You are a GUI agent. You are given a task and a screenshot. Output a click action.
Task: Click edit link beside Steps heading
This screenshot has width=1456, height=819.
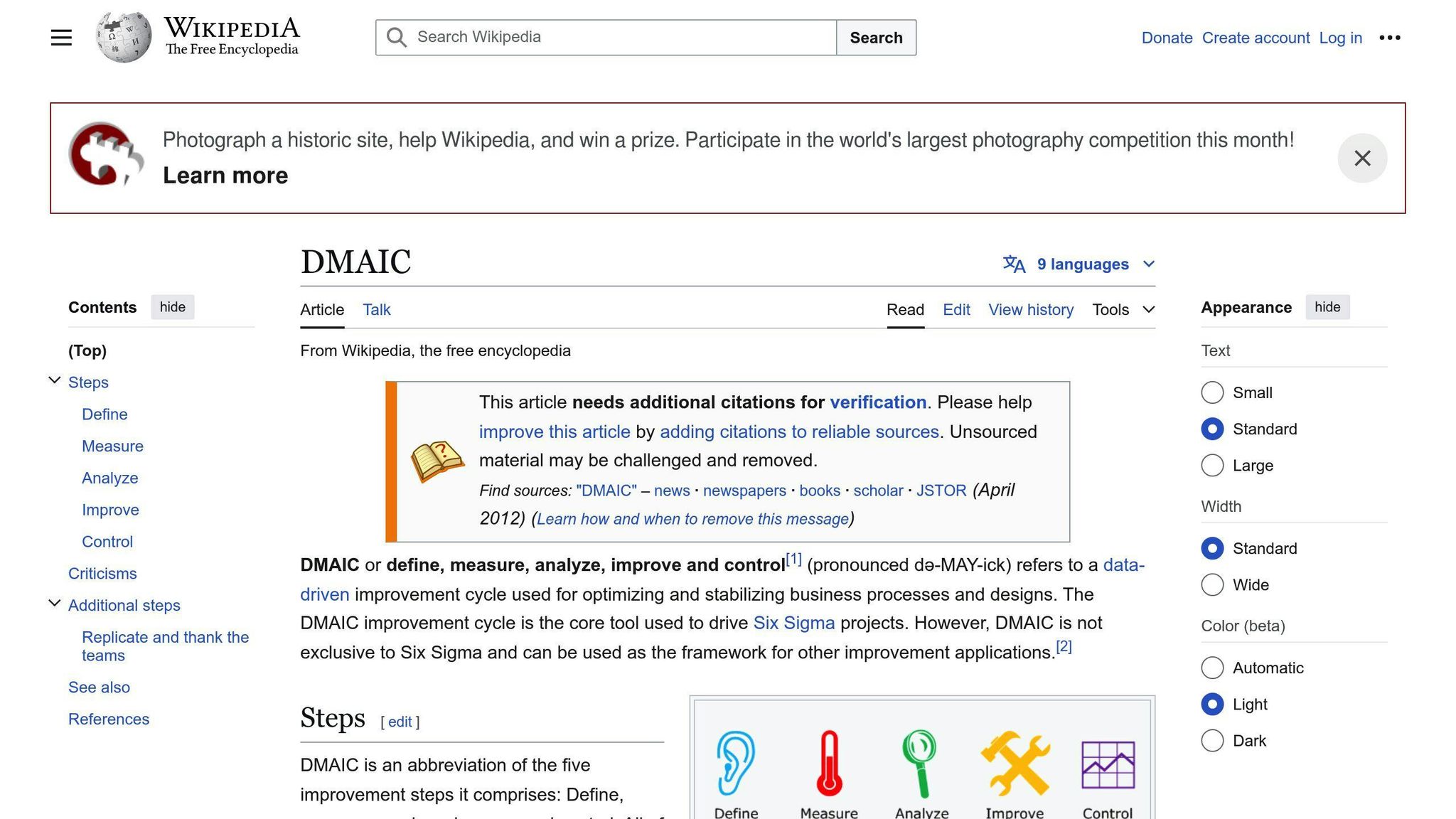[x=400, y=722]
